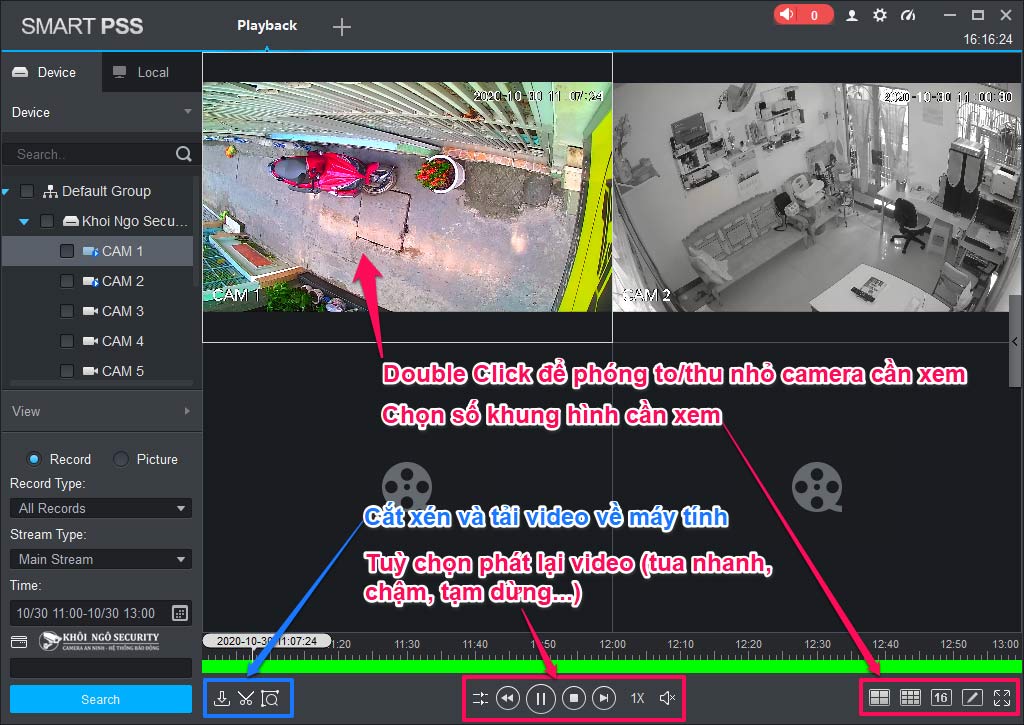The width and height of the screenshot is (1024, 725).
Task: Select the scissors clip tool
Action: 246,698
